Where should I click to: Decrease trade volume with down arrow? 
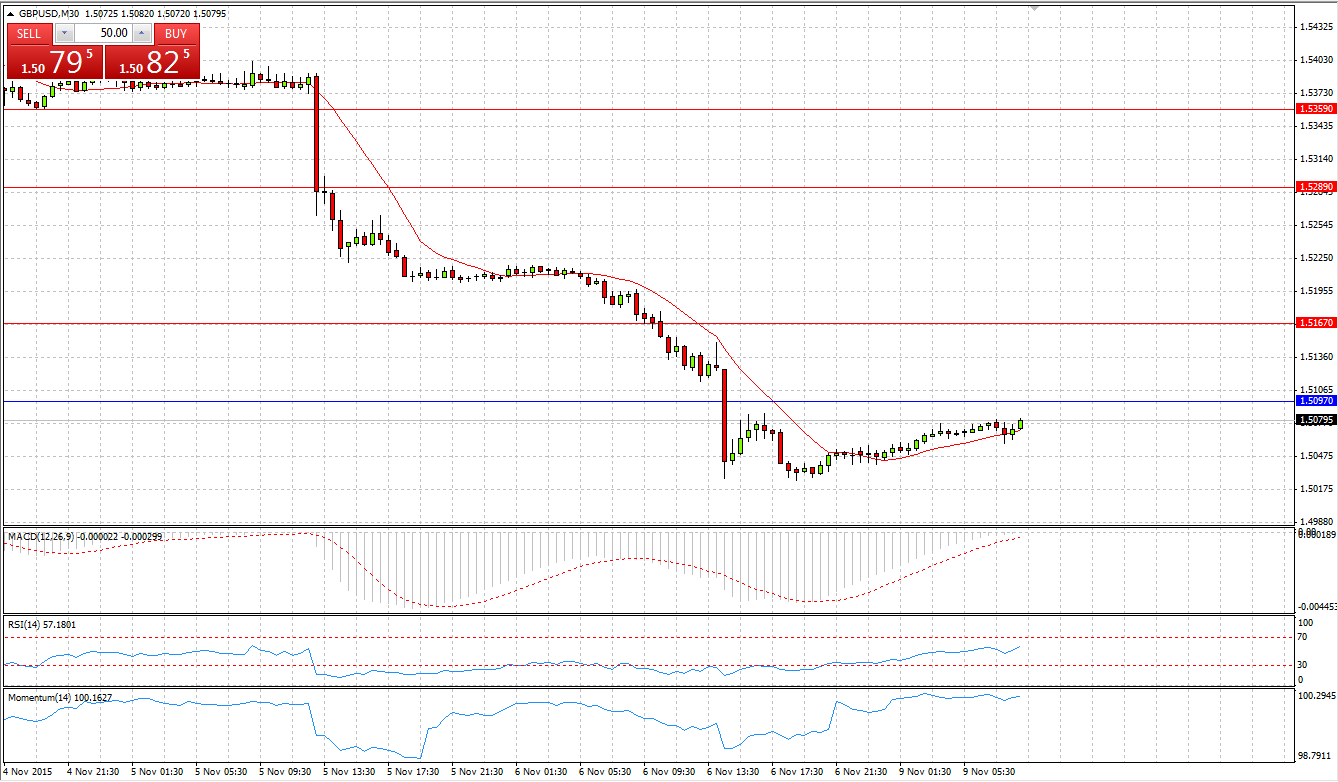64,33
